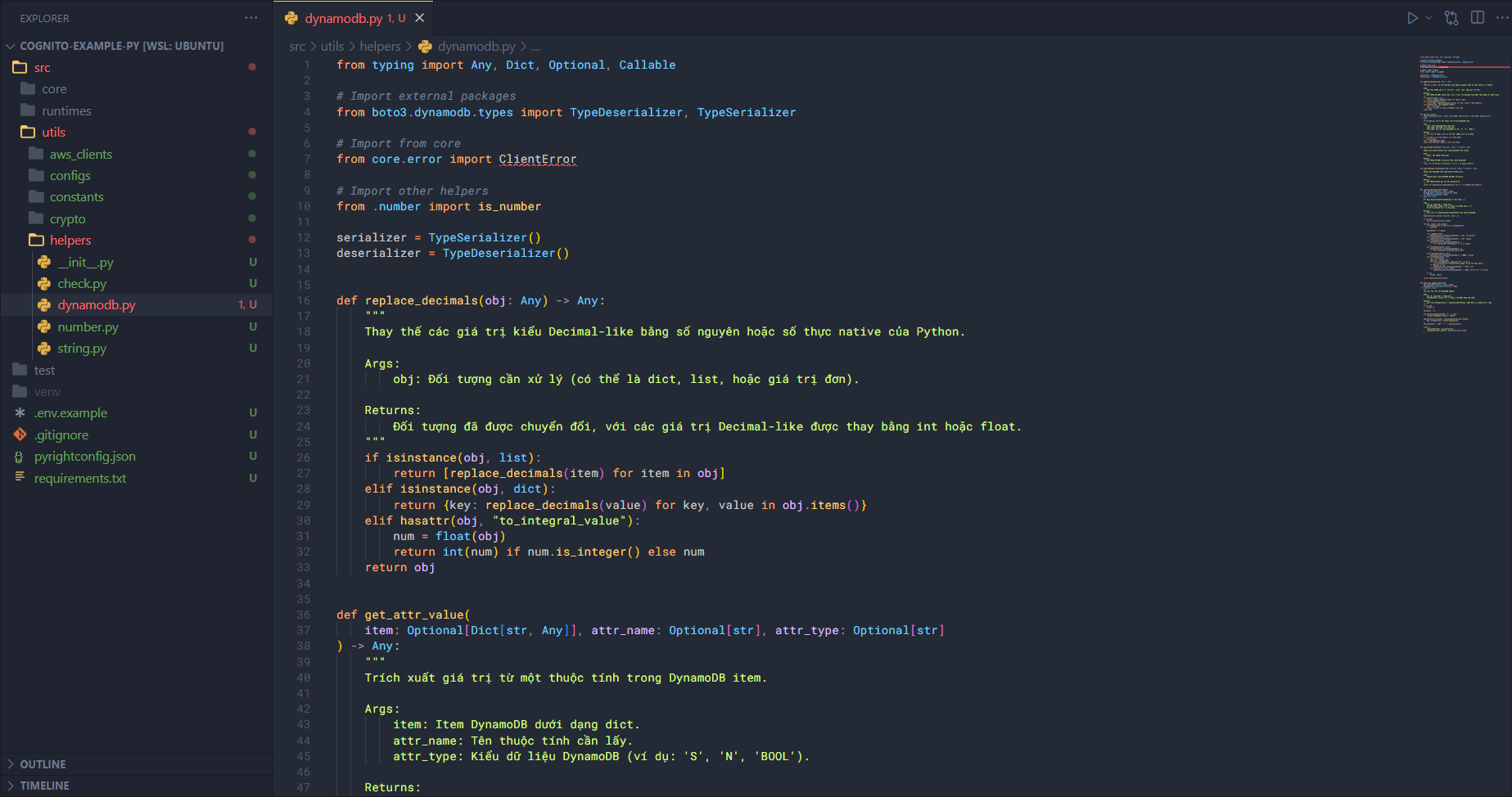Open requirements.txt file
This screenshot has width=1512, height=797.
click(x=80, y=479)
